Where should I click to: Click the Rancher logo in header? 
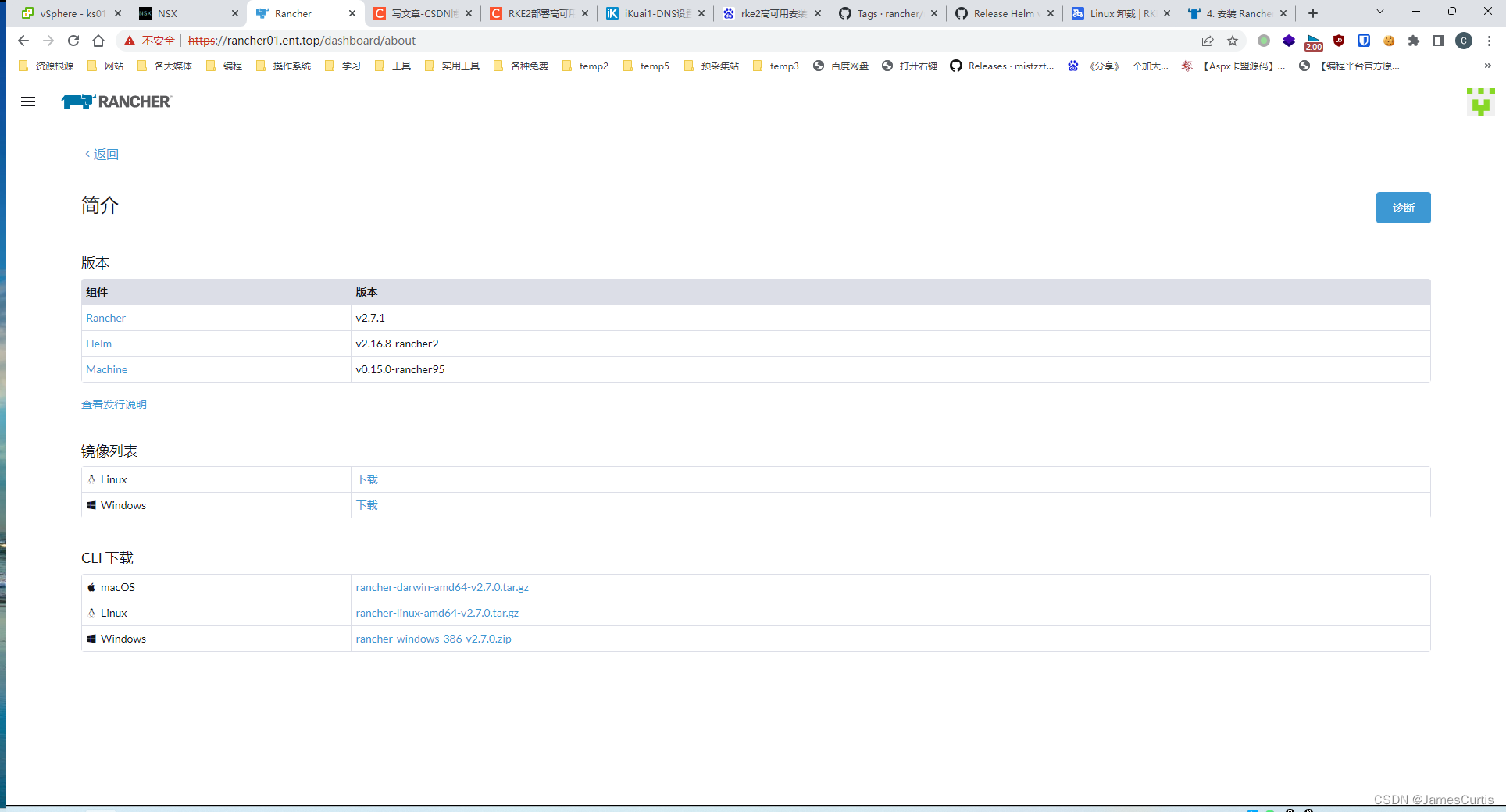point(116,101)
